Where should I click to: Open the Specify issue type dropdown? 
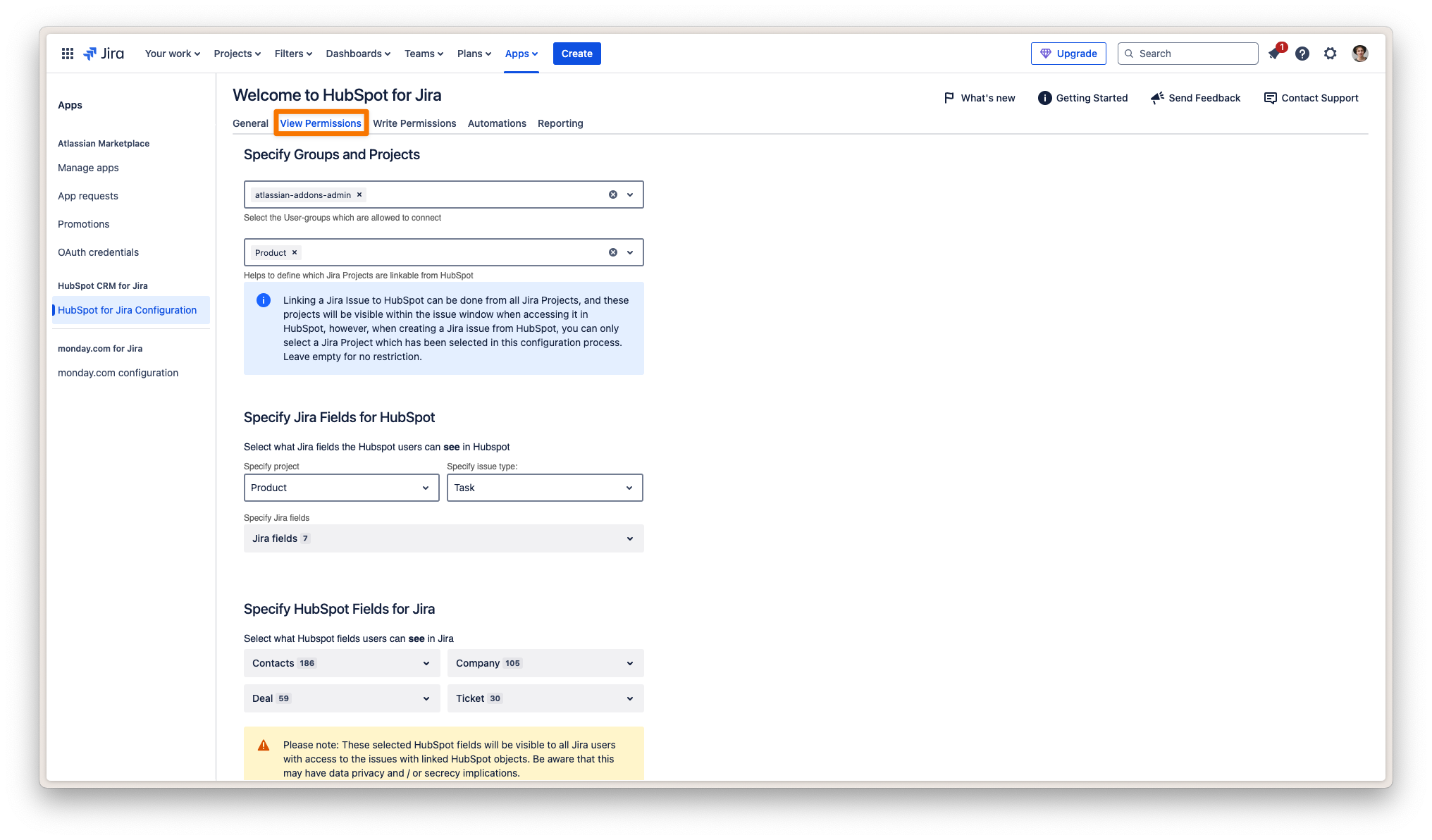pyautogui.click(x=545, y=488)
